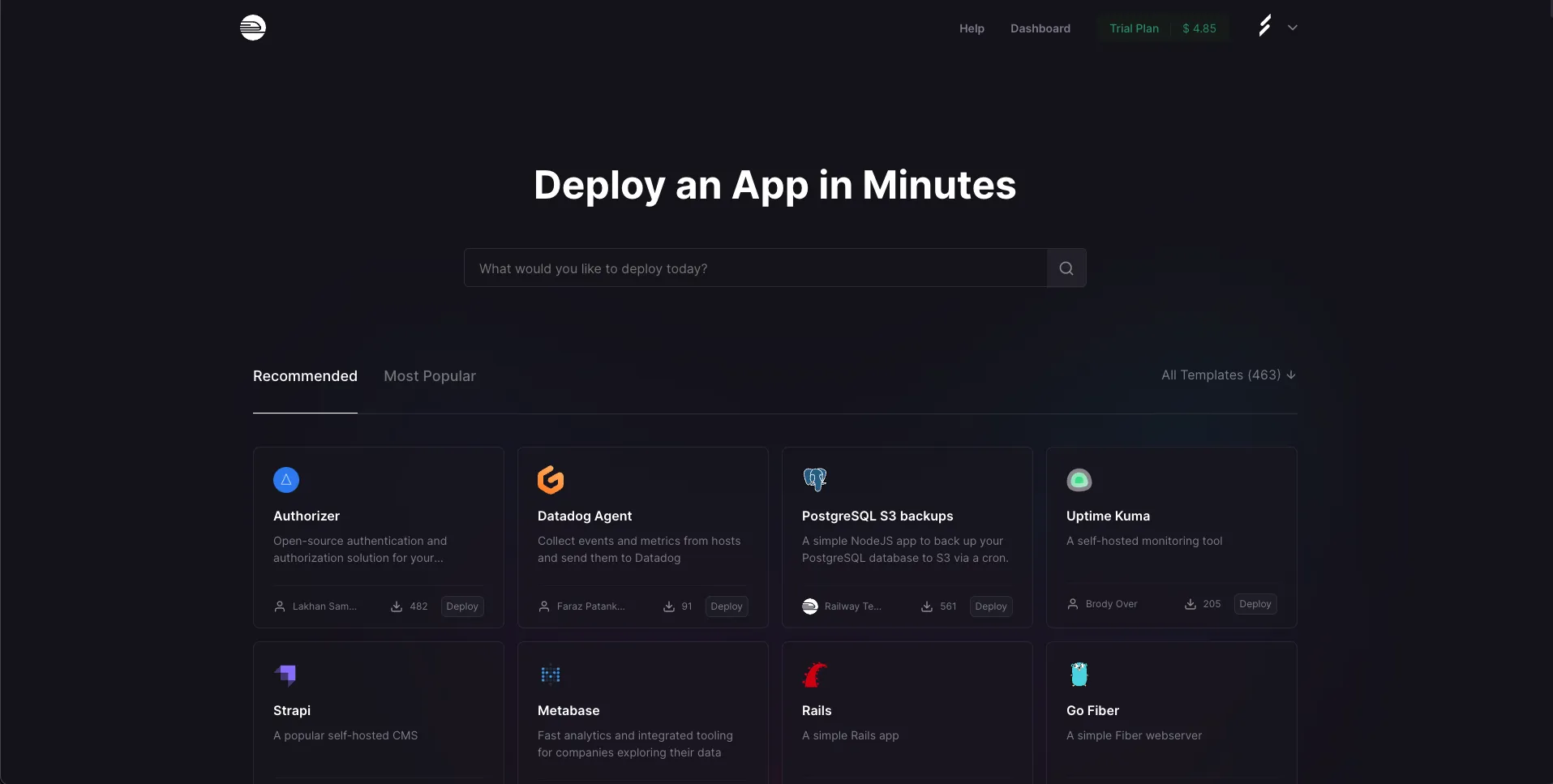The image size is (1553, 784).
Task: Deploy the Uptime Kuma template
Action: 1255,604
